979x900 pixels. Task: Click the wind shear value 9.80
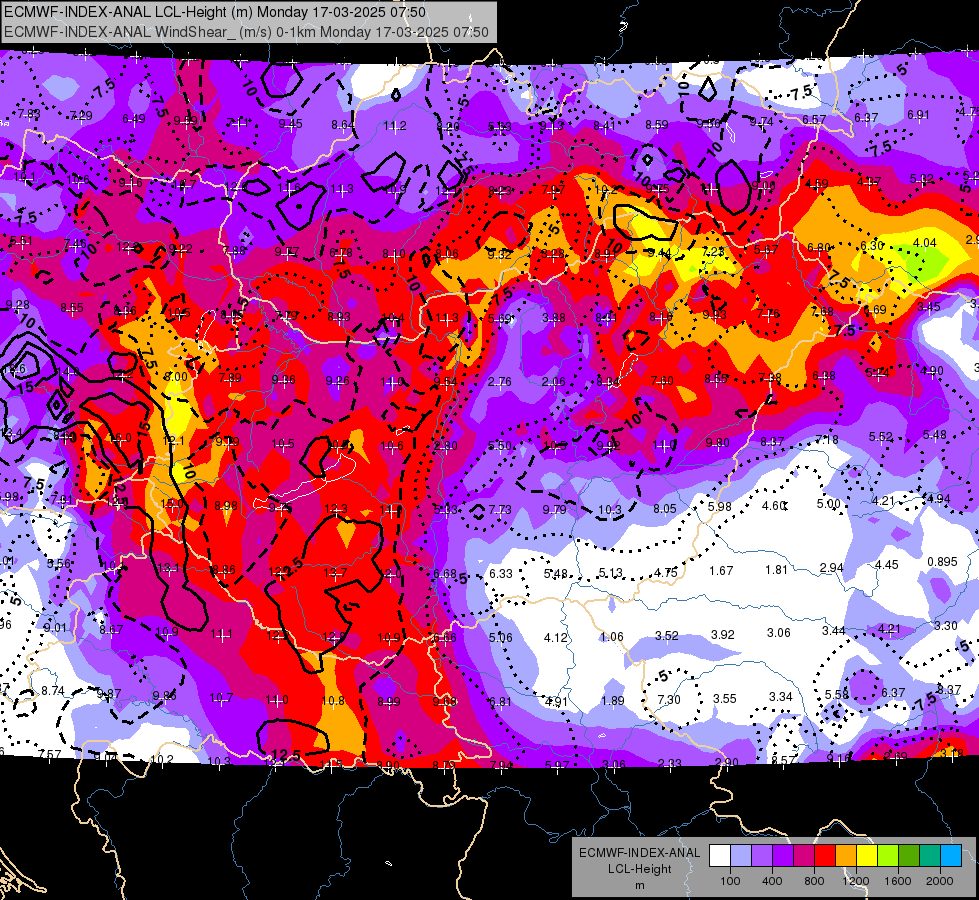click(x=717, y=443)
